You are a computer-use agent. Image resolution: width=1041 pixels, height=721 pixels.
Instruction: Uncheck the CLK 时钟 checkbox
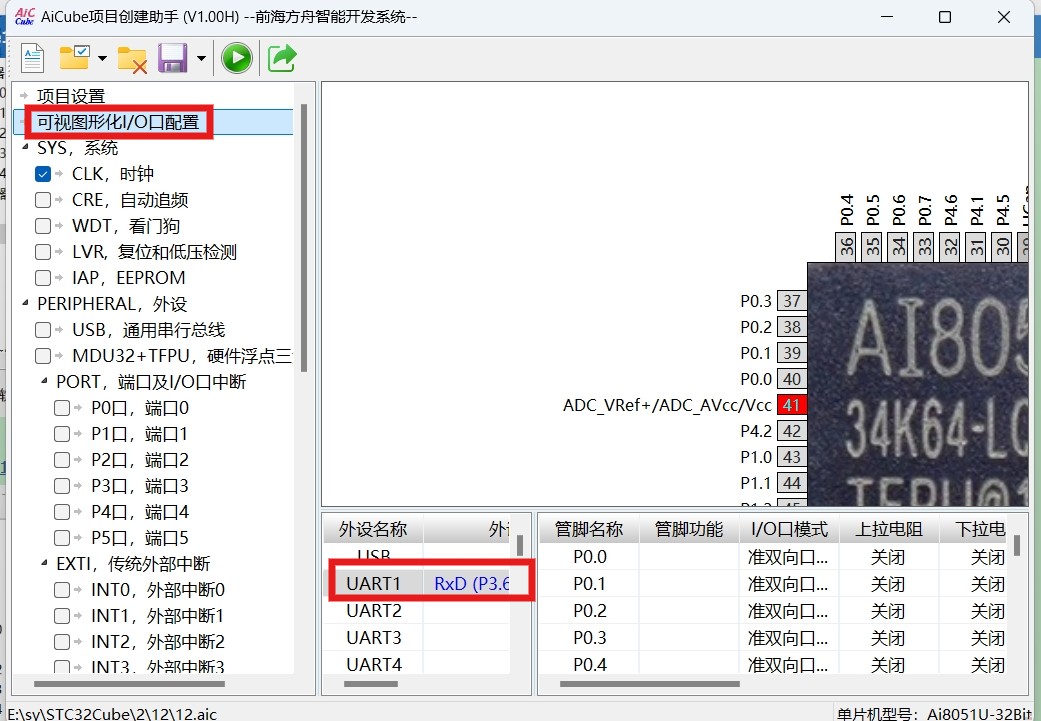click(x=43, y=175)
